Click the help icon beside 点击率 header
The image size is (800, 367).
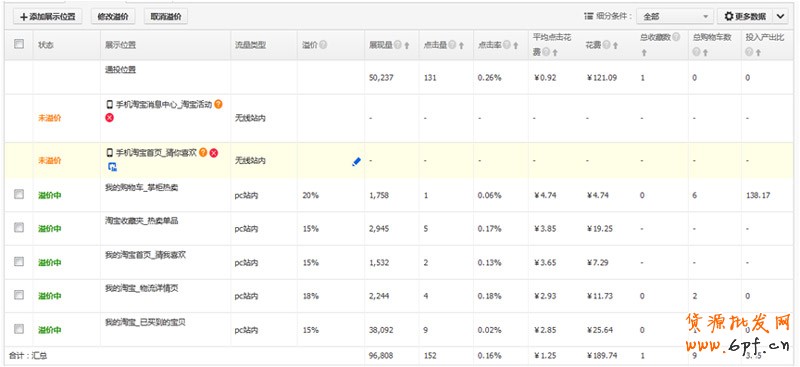pyautogui.click(x=507, y=45)
